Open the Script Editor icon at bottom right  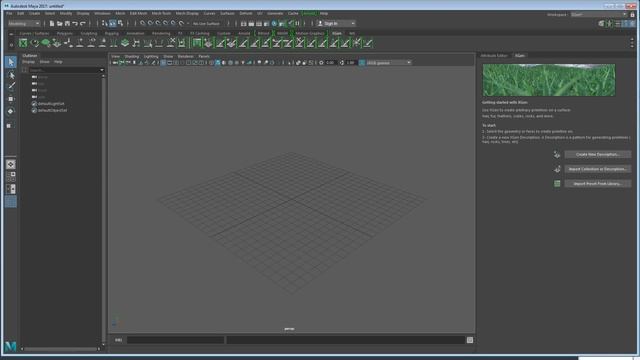tap(470, 340)
